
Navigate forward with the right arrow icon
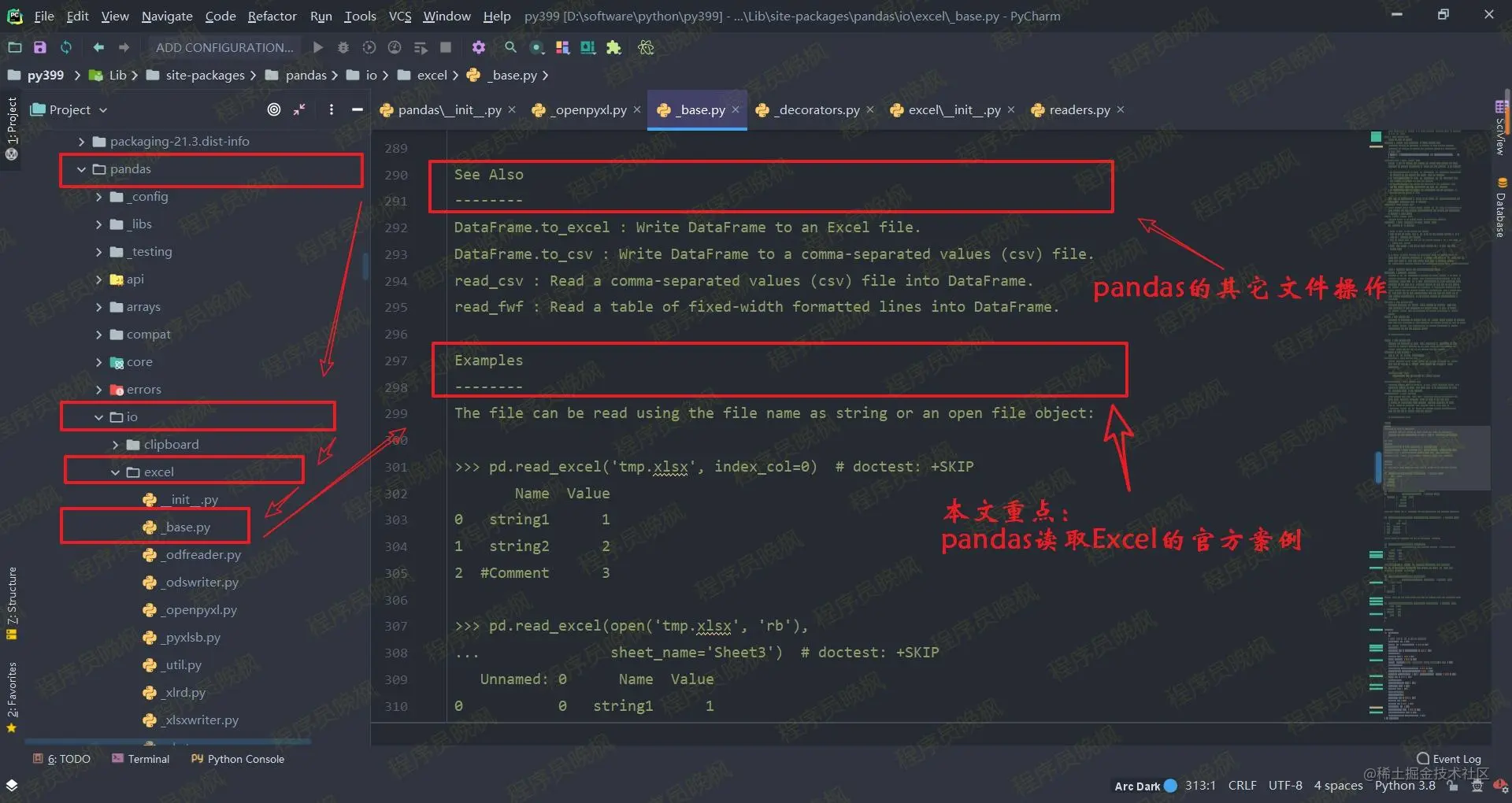coord(124,47)
